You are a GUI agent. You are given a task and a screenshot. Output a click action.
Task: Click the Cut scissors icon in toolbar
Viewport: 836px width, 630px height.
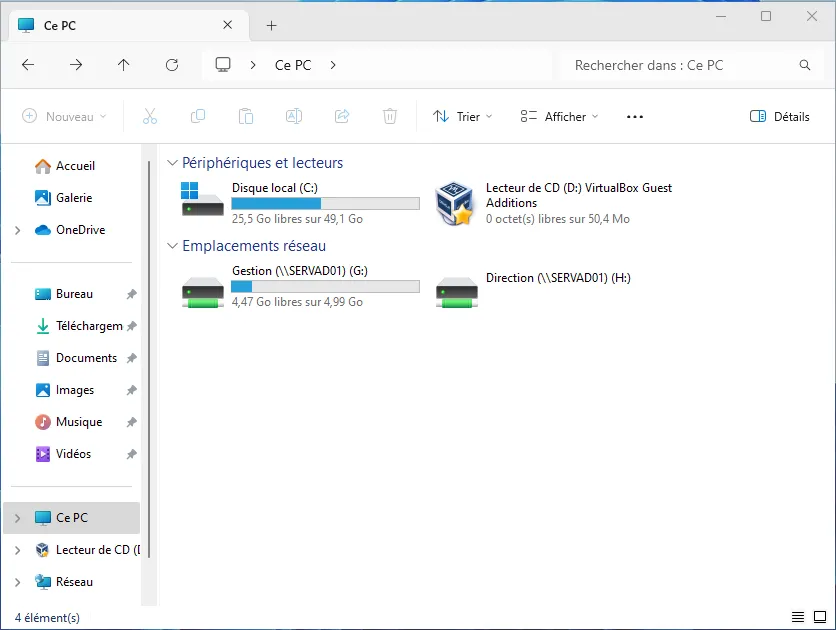coord(150,116)
